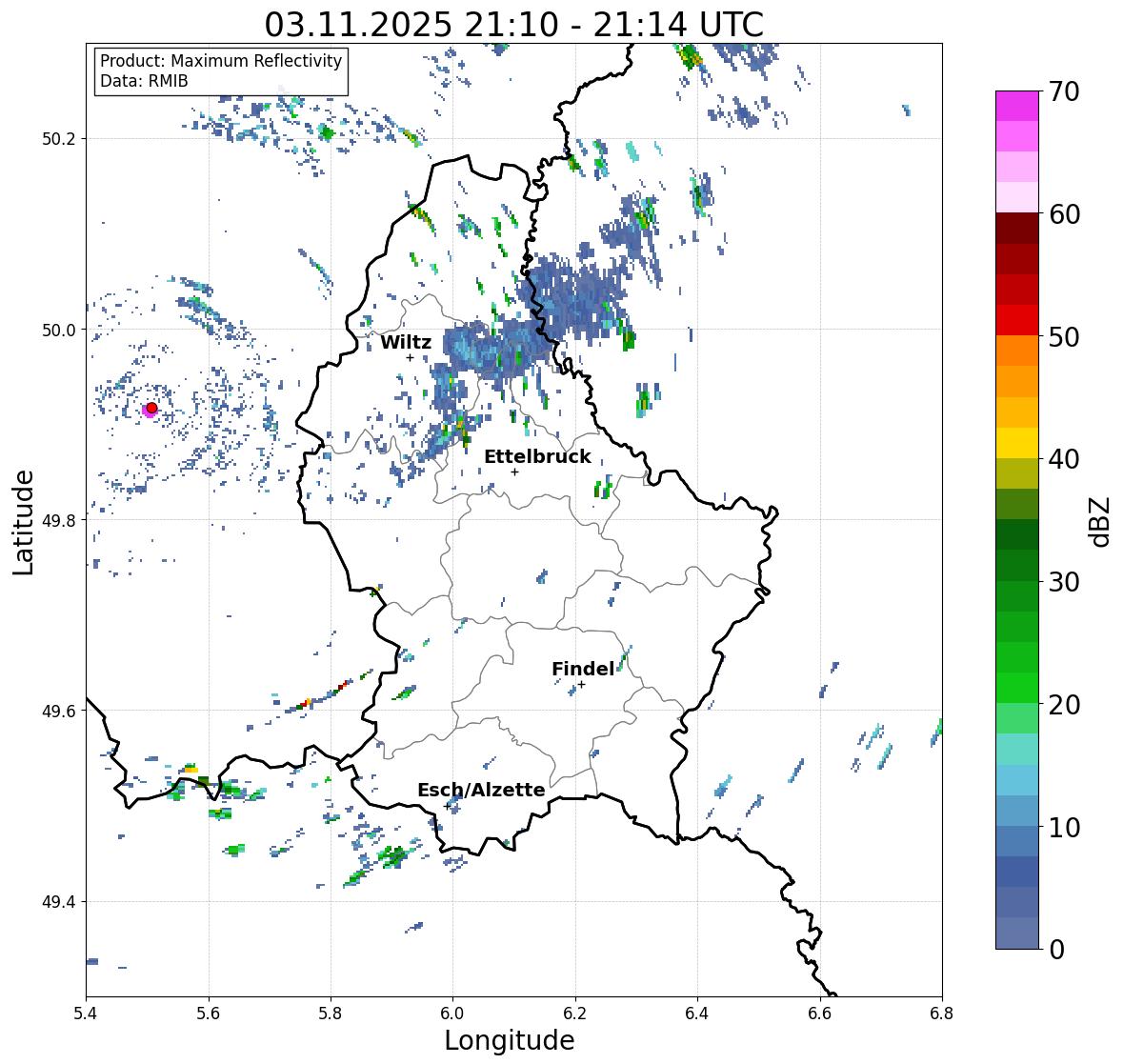Viewport: 1123px width, 1064px height.
Task: Click the 6.6 longitude tick label
Action: click(x=820, y=1014)
